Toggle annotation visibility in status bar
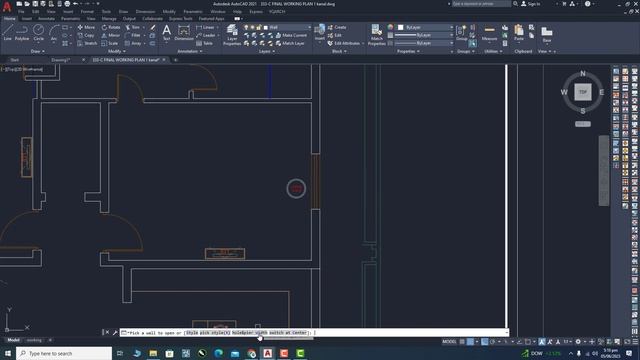Viewport: 640px width, 360px height. 542,342
